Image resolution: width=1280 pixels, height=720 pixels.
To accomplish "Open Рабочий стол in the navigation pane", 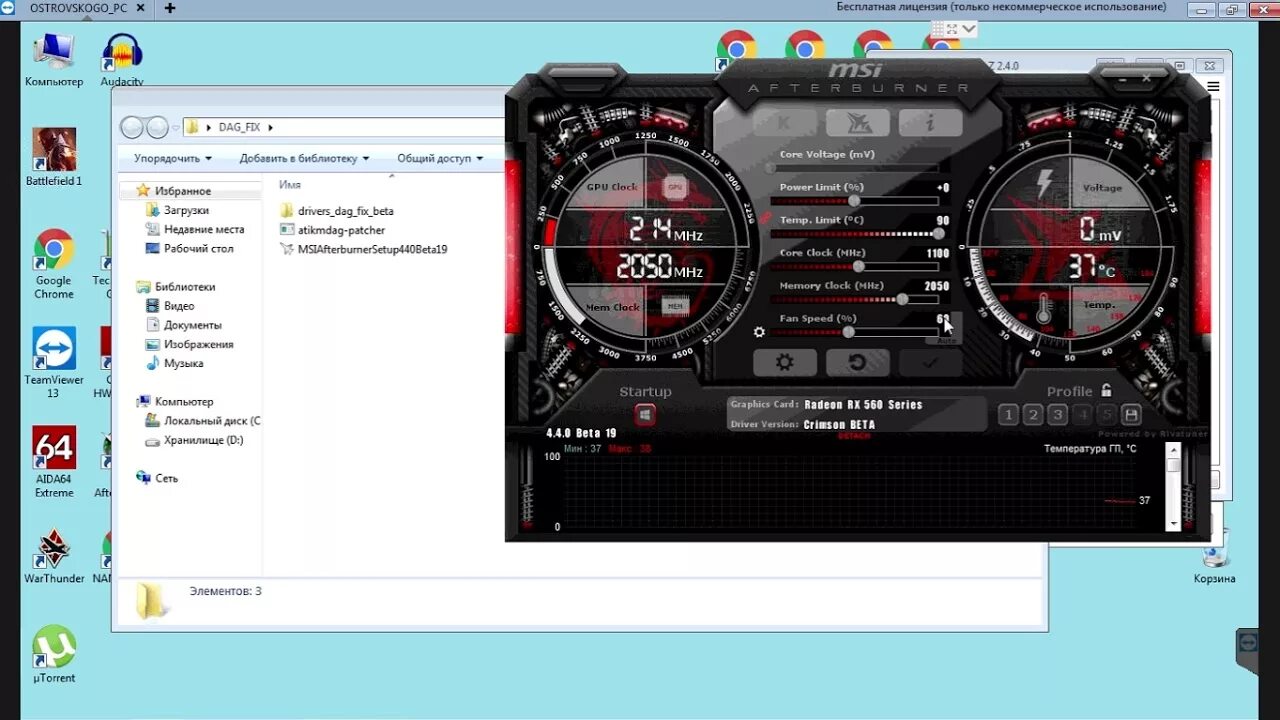I will (190, 248).
